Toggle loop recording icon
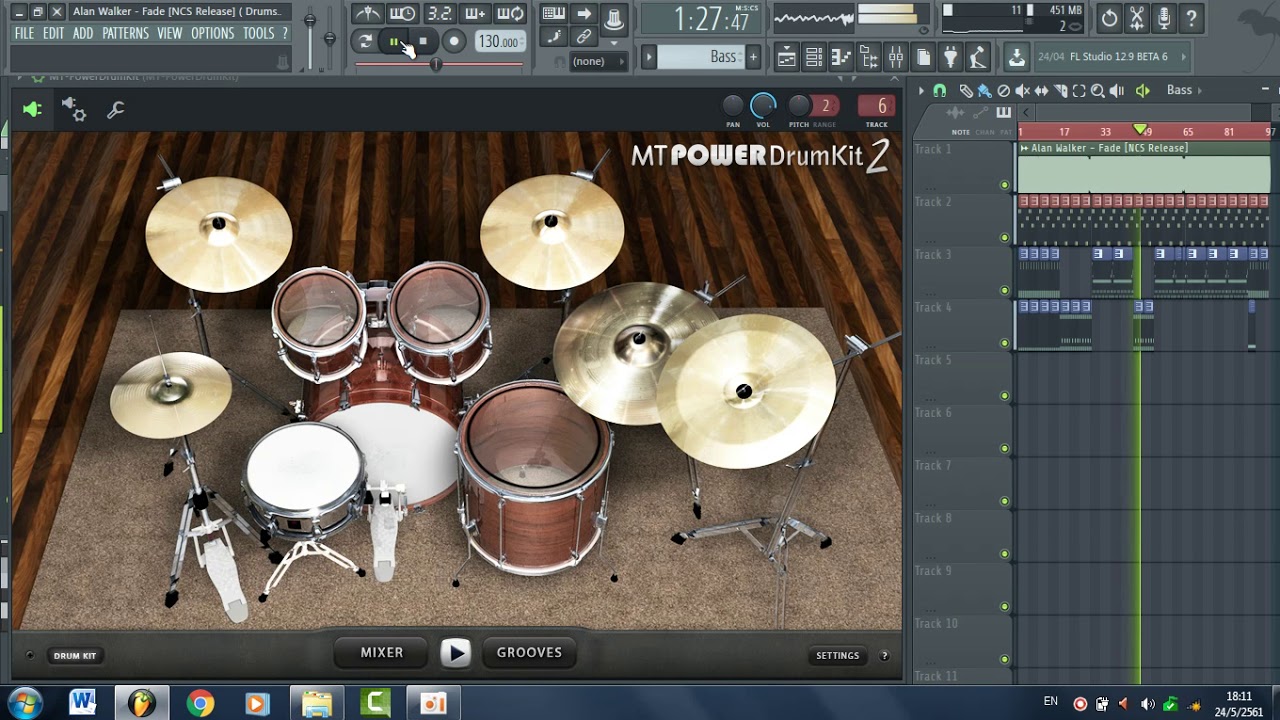Screen dimensions: 1280x720 click(510, 14)
